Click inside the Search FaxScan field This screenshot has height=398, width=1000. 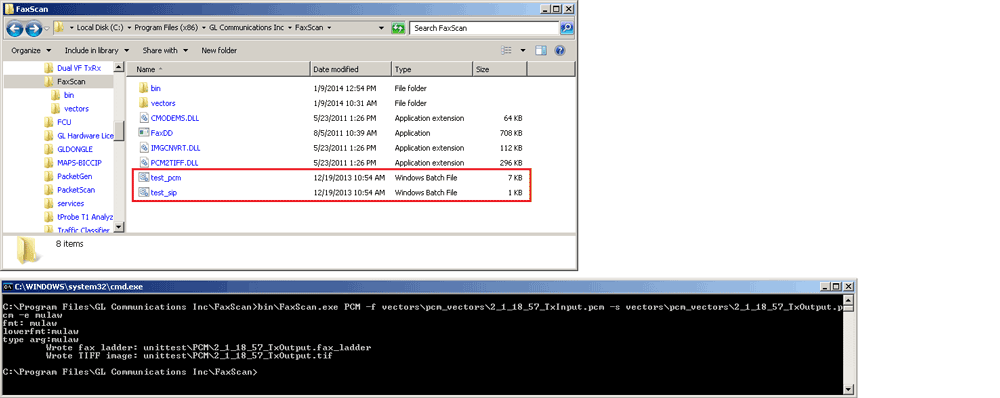click(x=485, y=28)
